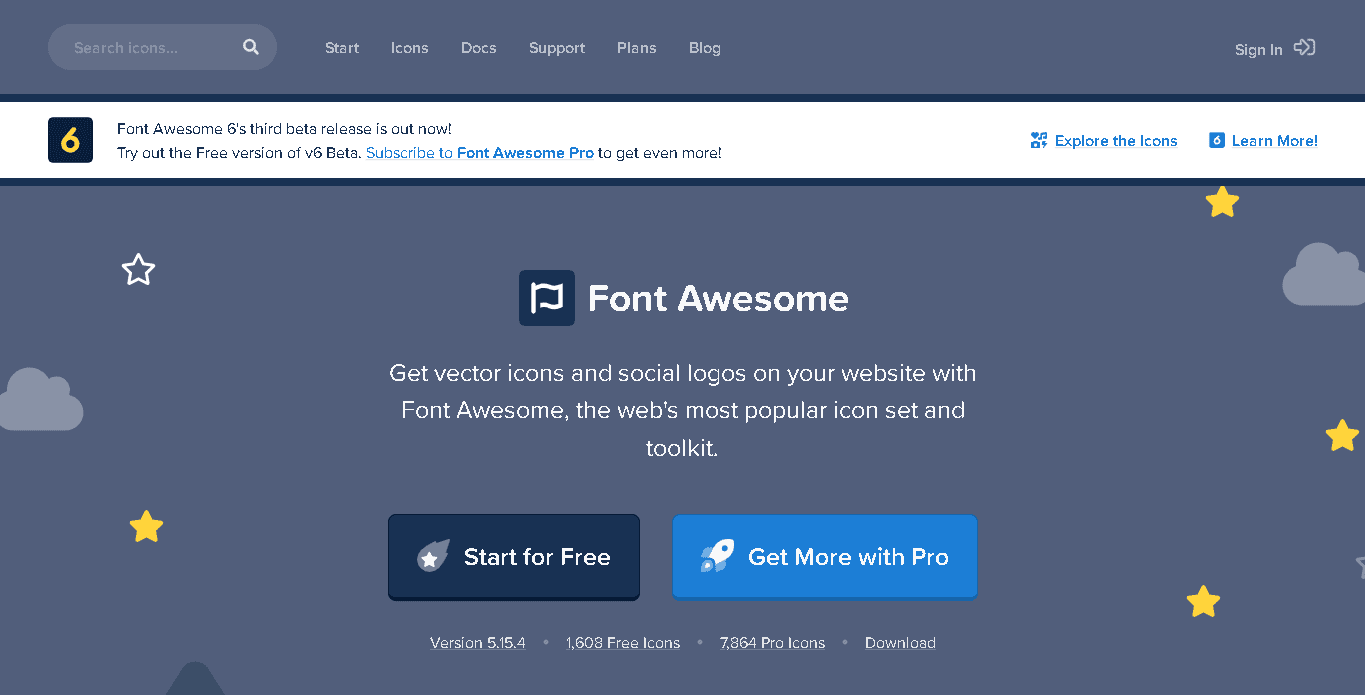Click the yellow 6 beta badge icon
Screen dimensions: 1365x696
pos(70,140)
